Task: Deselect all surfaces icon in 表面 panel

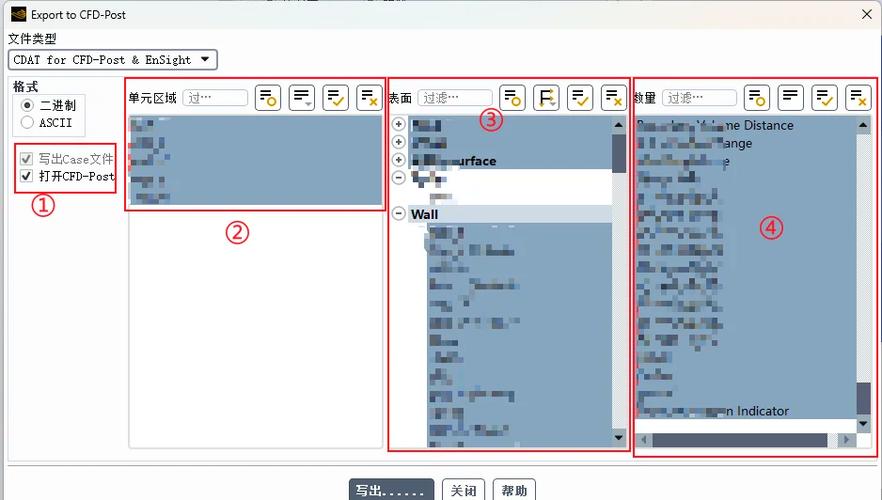Action: [614, 98]
